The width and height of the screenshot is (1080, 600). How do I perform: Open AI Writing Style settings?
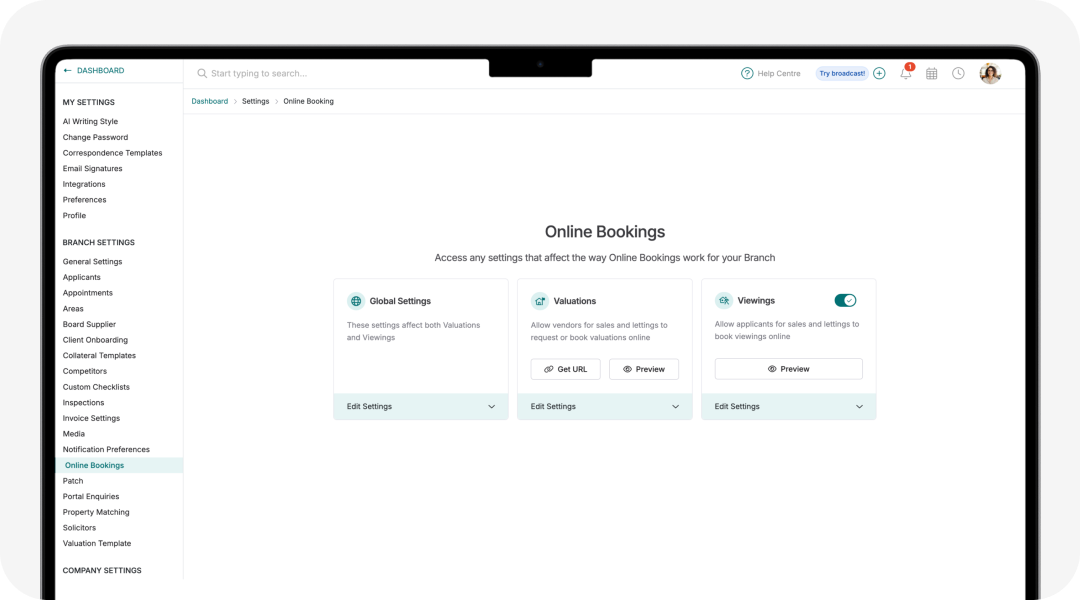point(90,121)
